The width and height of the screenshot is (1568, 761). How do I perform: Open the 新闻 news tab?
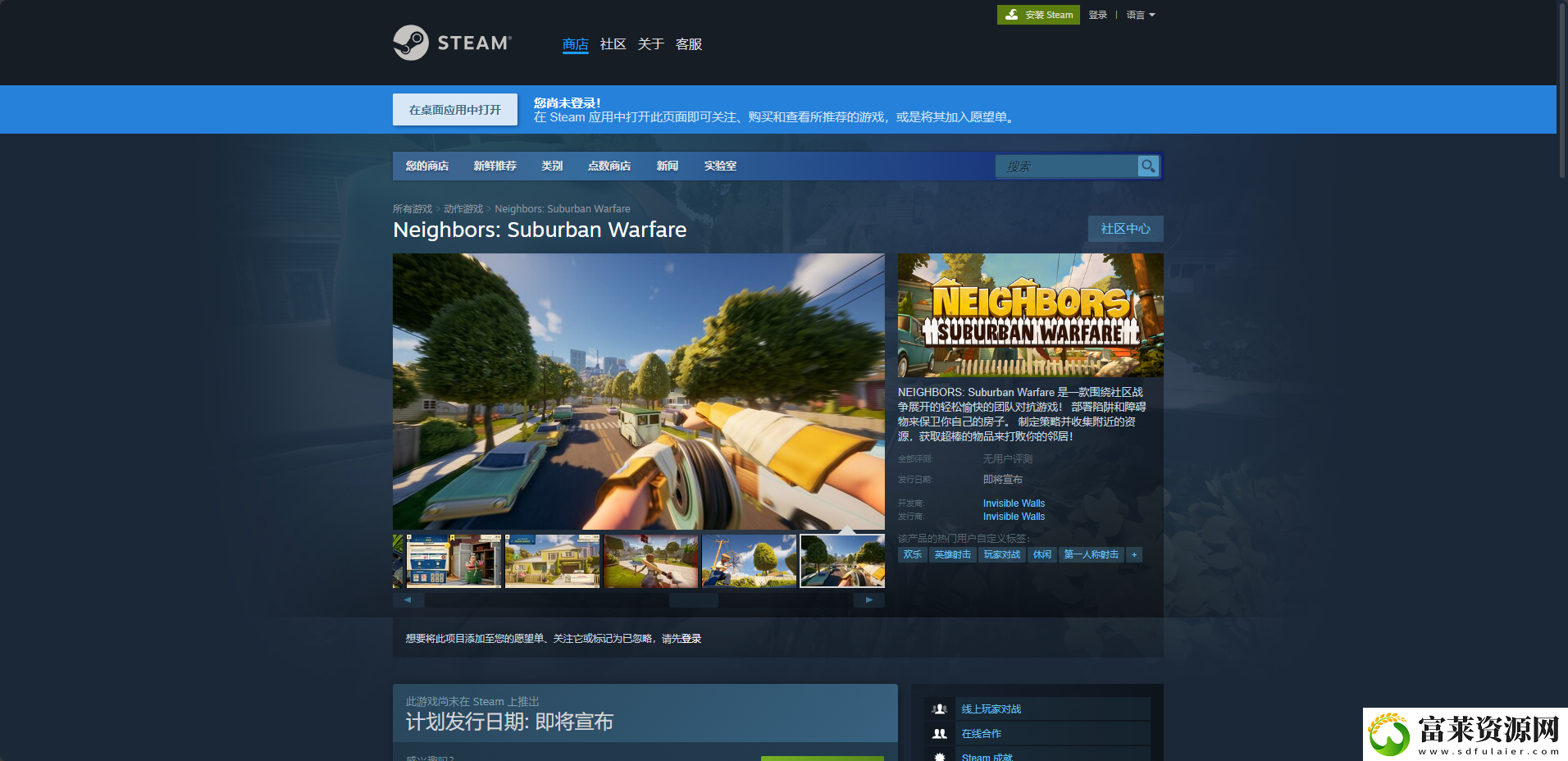[x=668, y=166]
